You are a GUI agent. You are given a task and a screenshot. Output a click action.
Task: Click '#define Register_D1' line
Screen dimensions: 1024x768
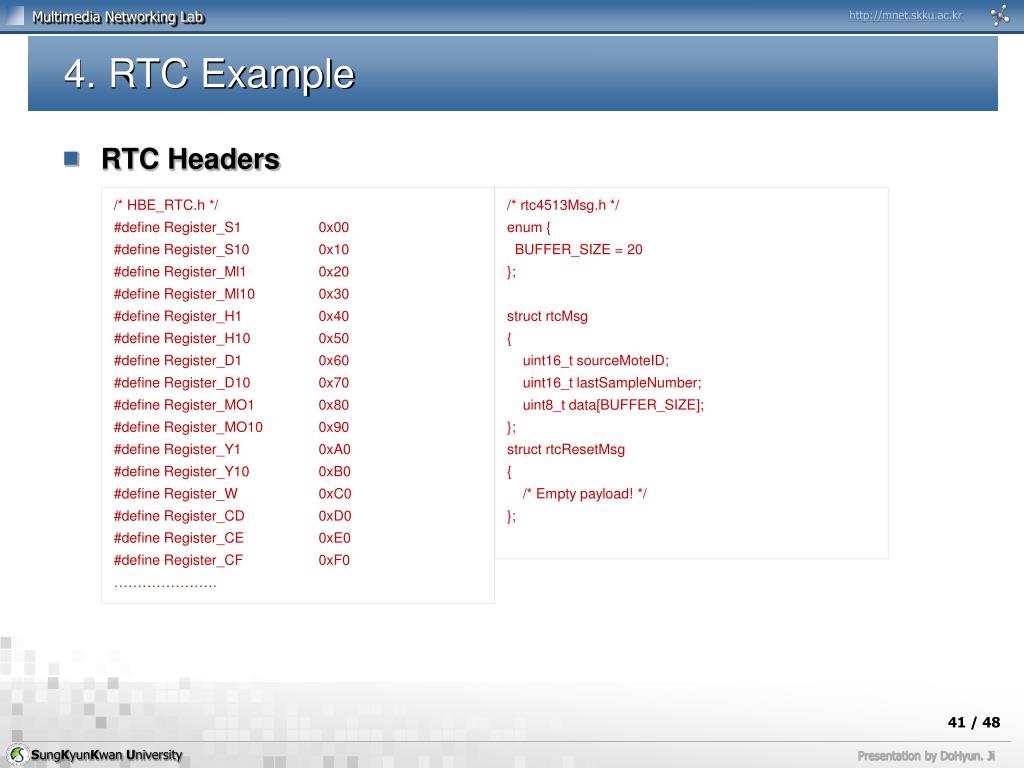point(178,360)
